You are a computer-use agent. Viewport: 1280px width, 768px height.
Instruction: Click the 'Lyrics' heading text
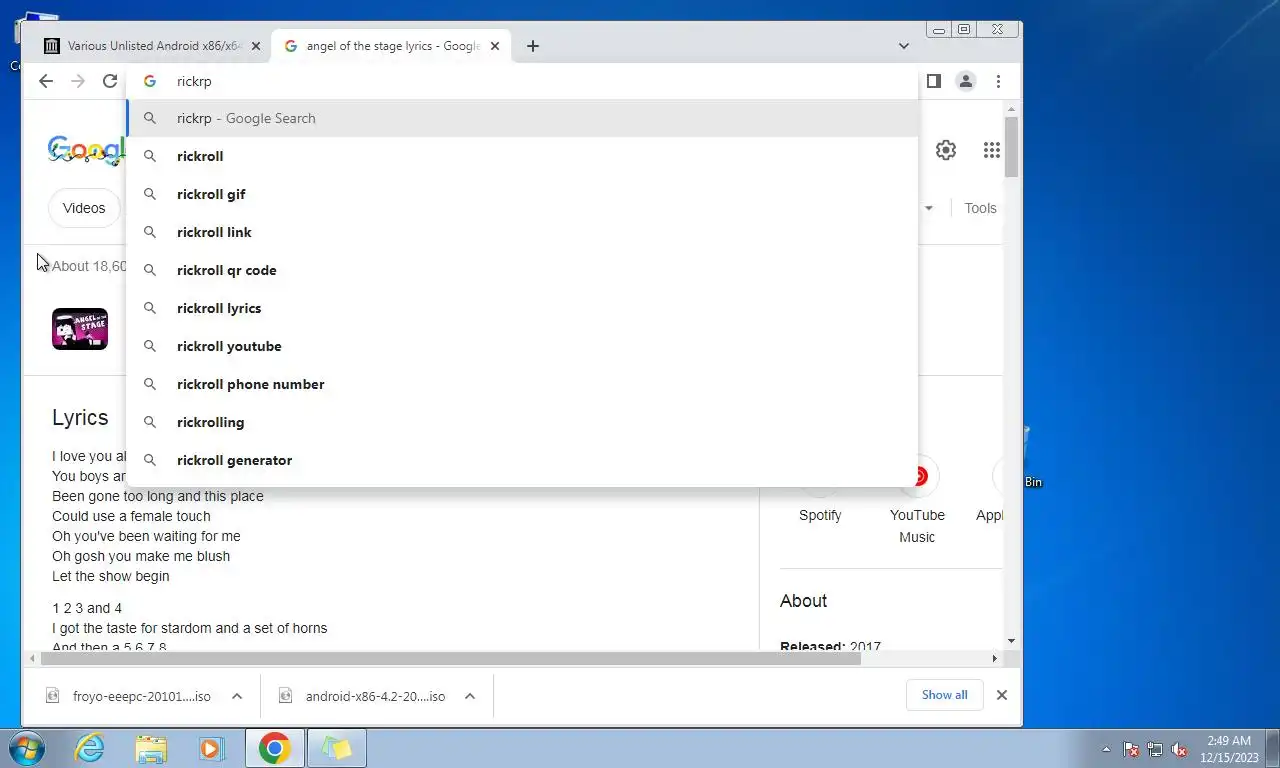(80, 417)
